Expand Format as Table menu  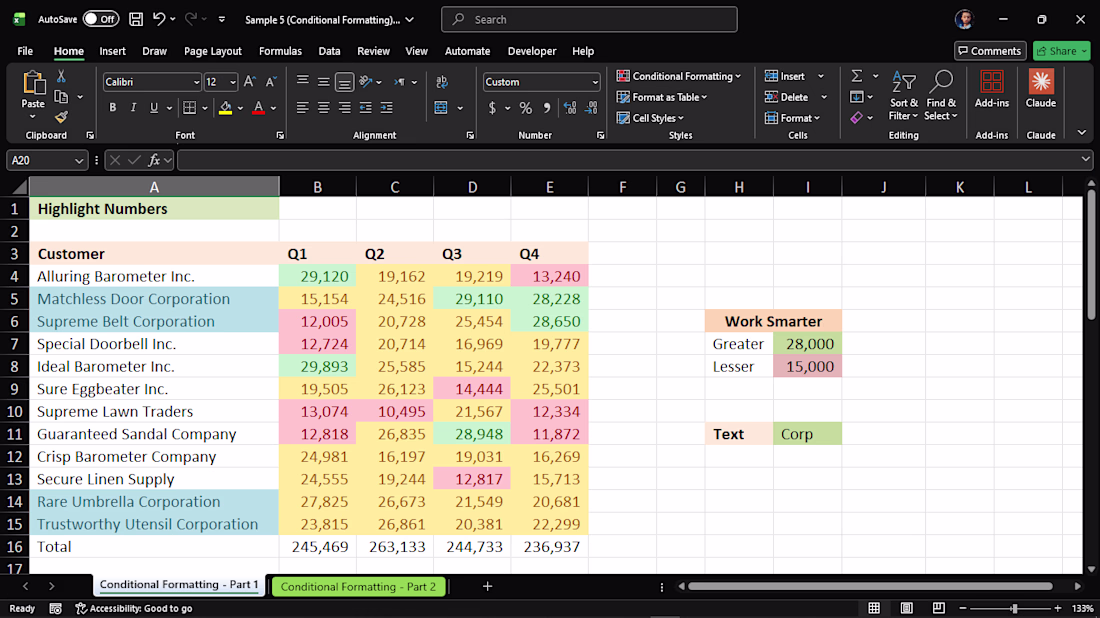[x=662, y=97]
